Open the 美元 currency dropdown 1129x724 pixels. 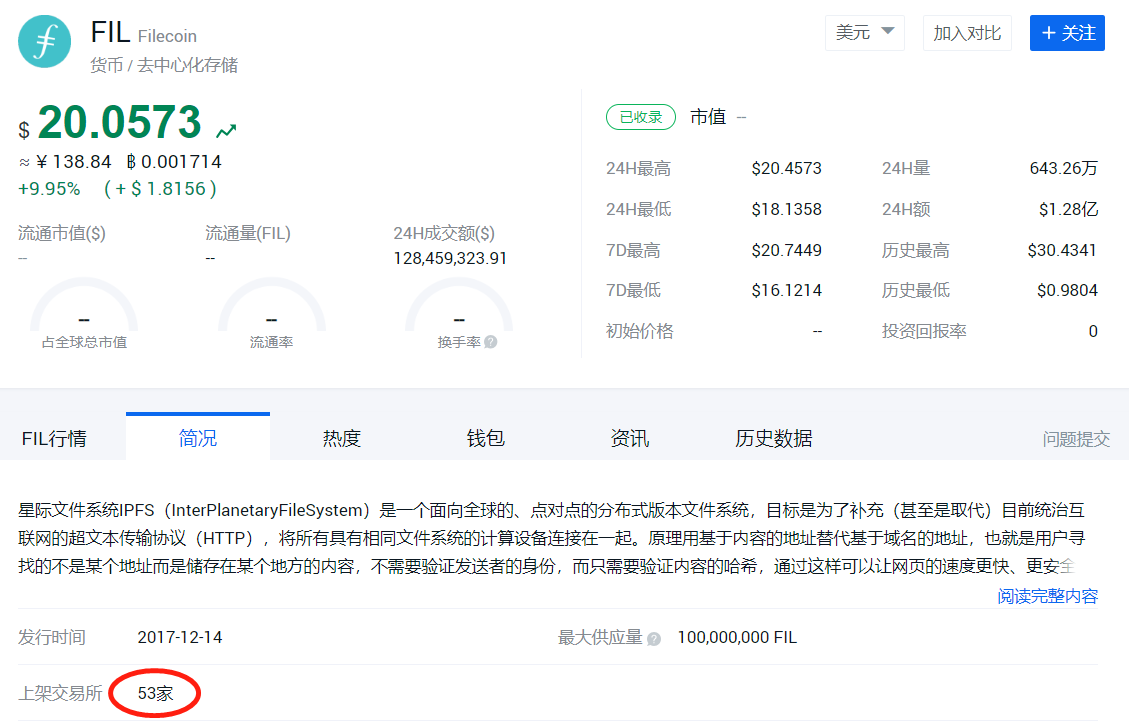(865, 33)
